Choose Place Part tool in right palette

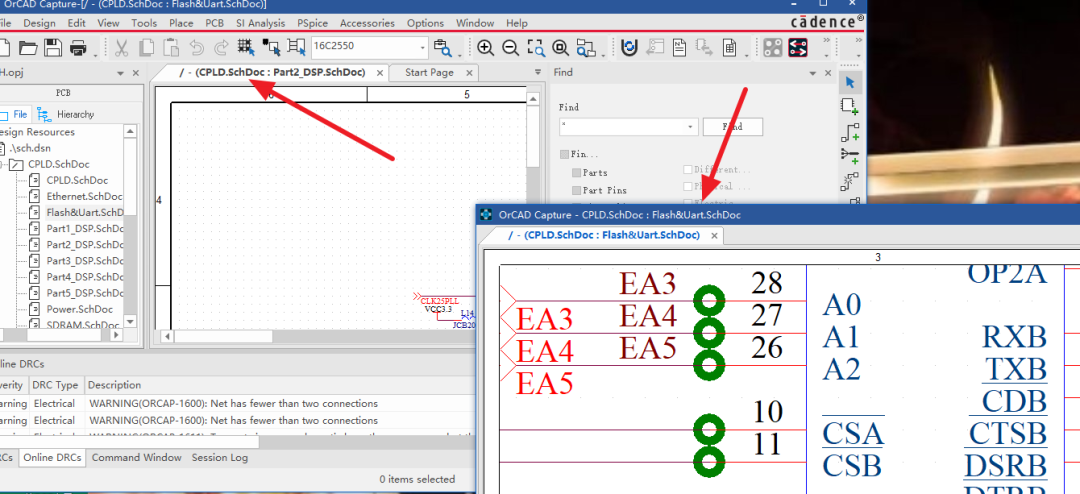[850, 107]
